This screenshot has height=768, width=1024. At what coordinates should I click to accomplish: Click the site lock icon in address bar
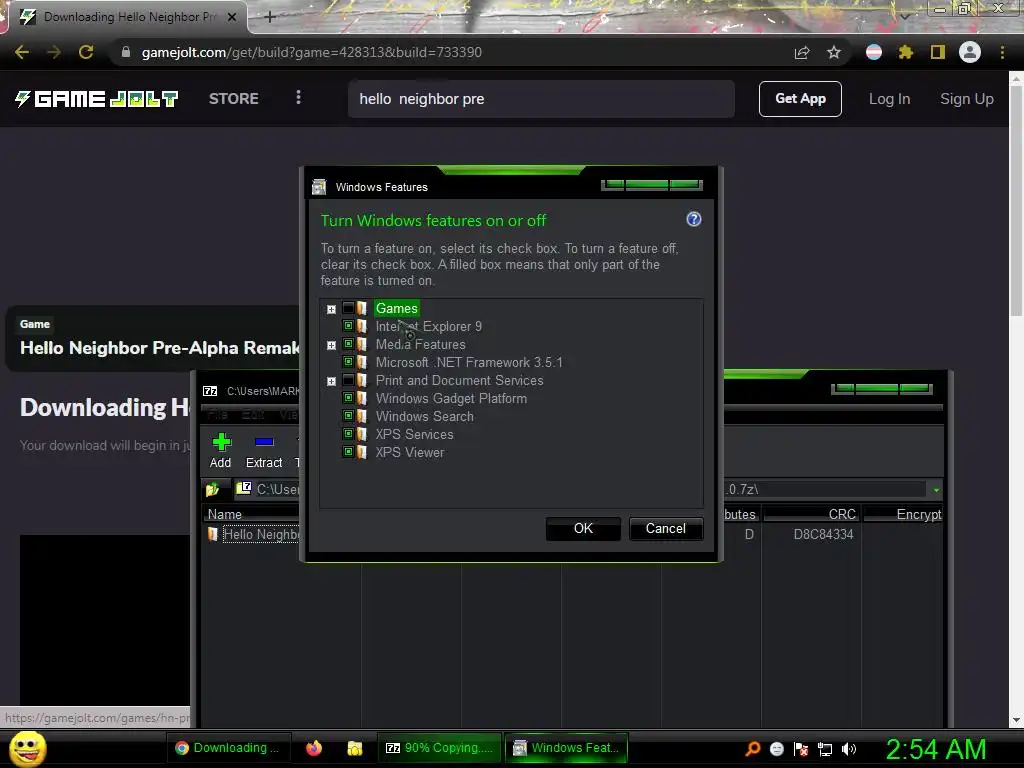[126, 52]
